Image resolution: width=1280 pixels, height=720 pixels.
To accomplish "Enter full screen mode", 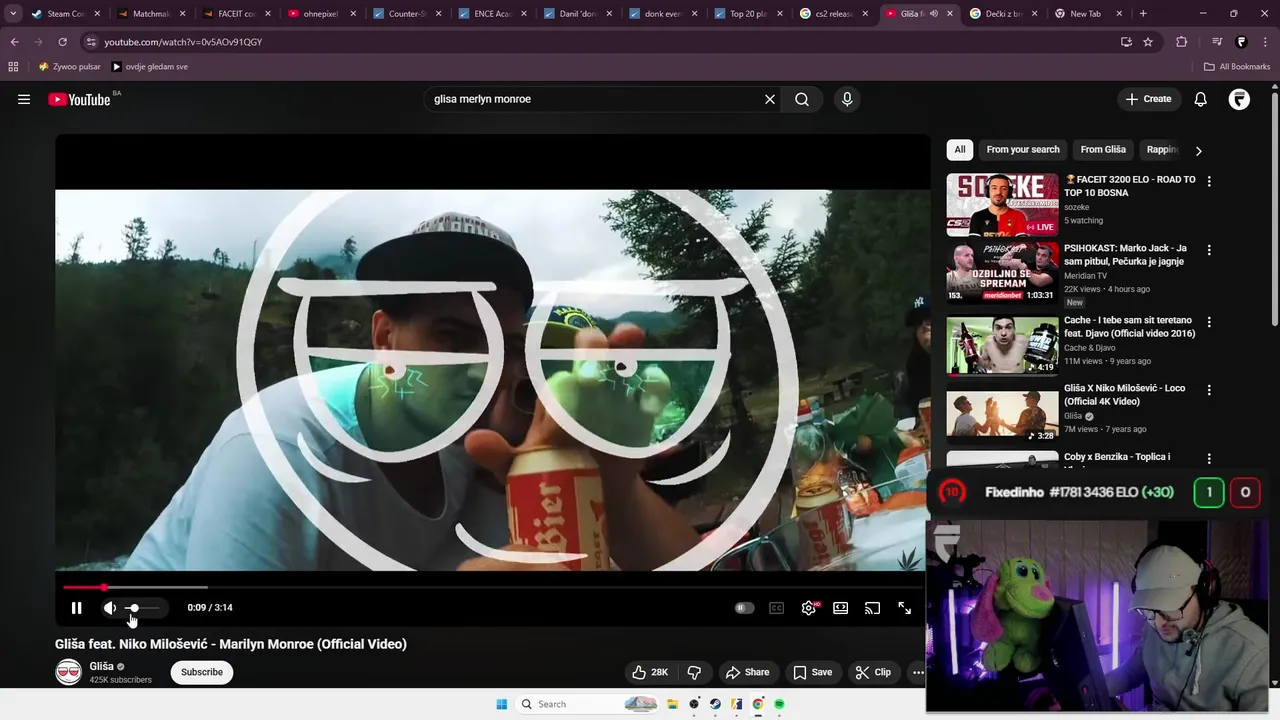I will (x=905, y=608).
